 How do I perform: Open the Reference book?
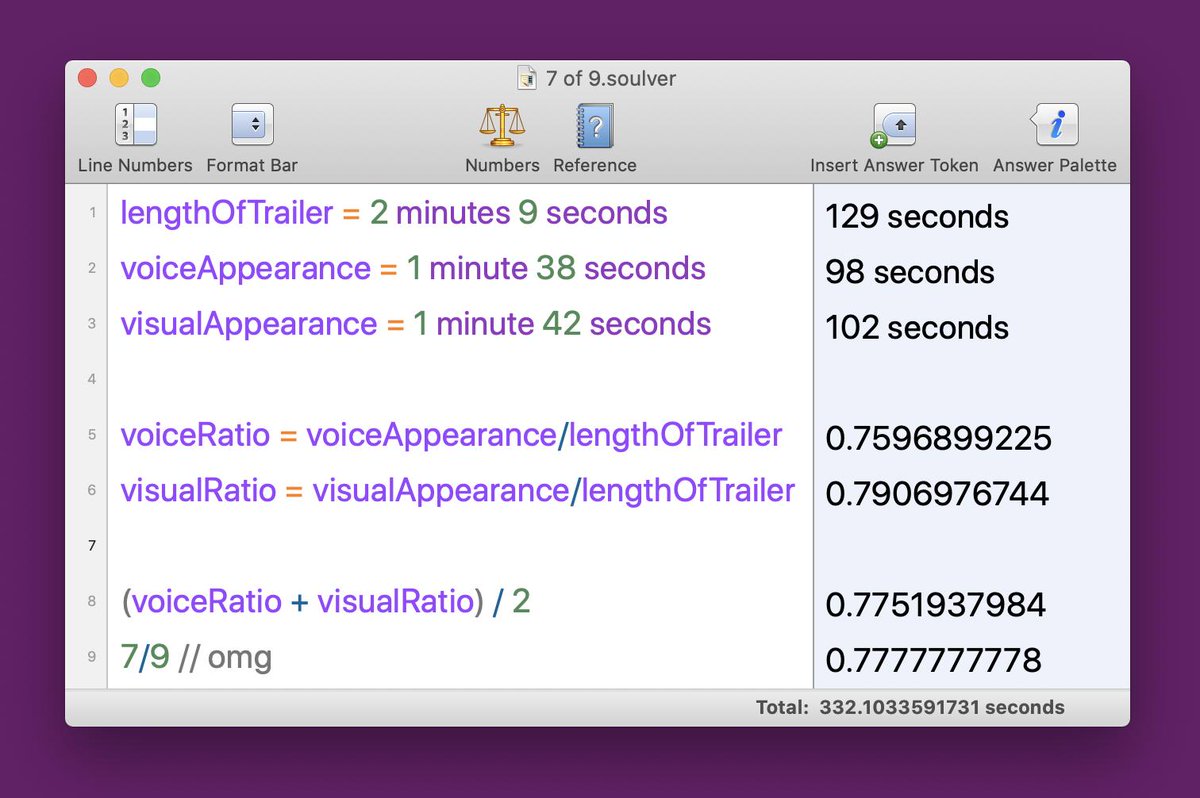(x=594, y=138)
